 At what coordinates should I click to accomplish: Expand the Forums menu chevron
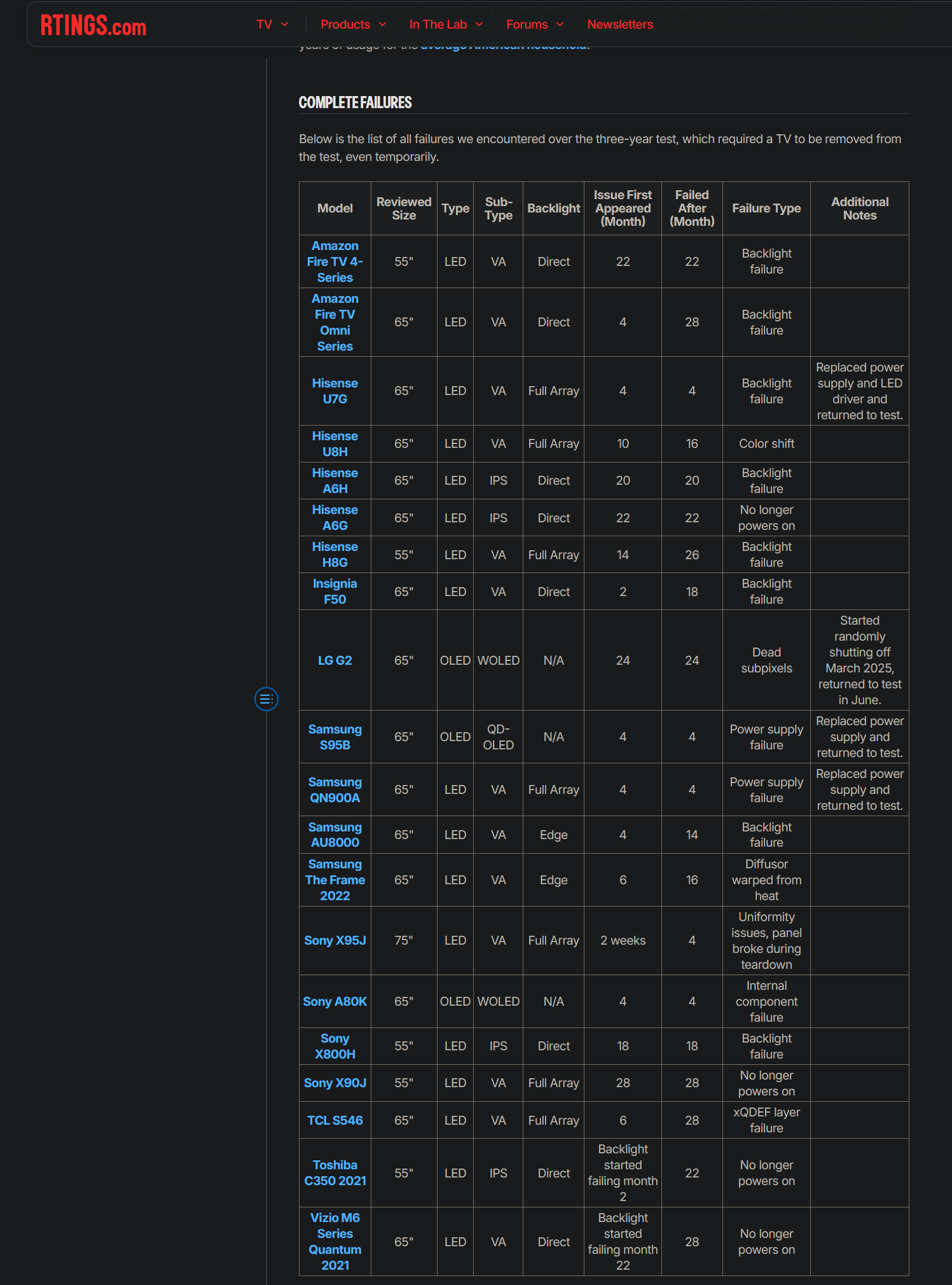coord(560,24)
